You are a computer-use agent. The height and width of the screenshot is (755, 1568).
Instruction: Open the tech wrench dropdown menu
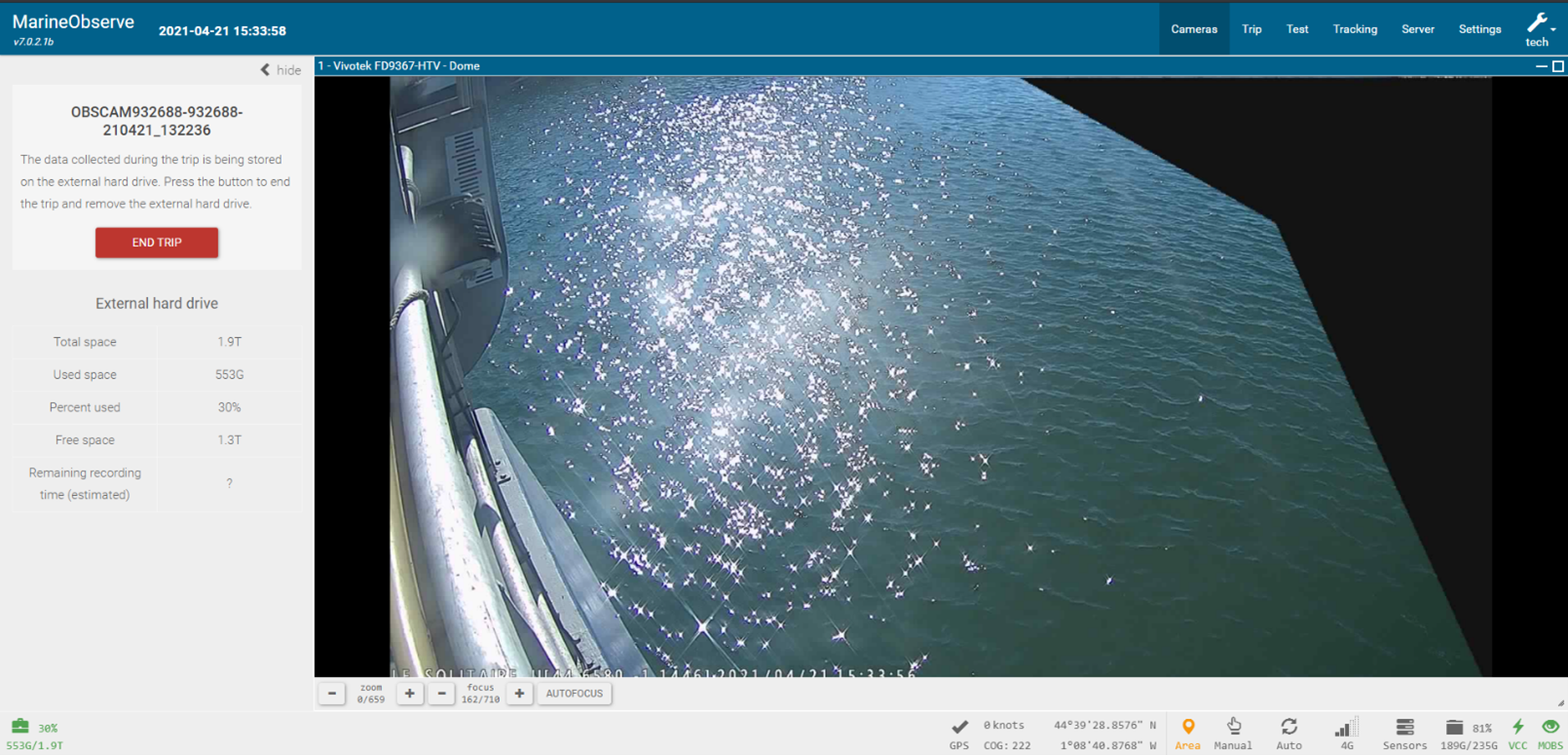pos(1539,27)
